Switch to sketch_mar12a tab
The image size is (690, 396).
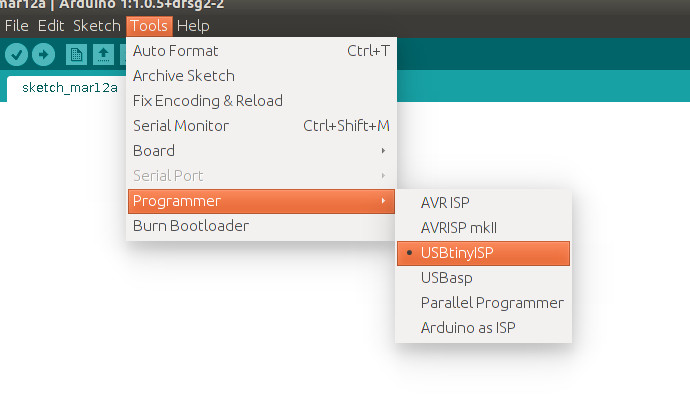tap(70, 88)
